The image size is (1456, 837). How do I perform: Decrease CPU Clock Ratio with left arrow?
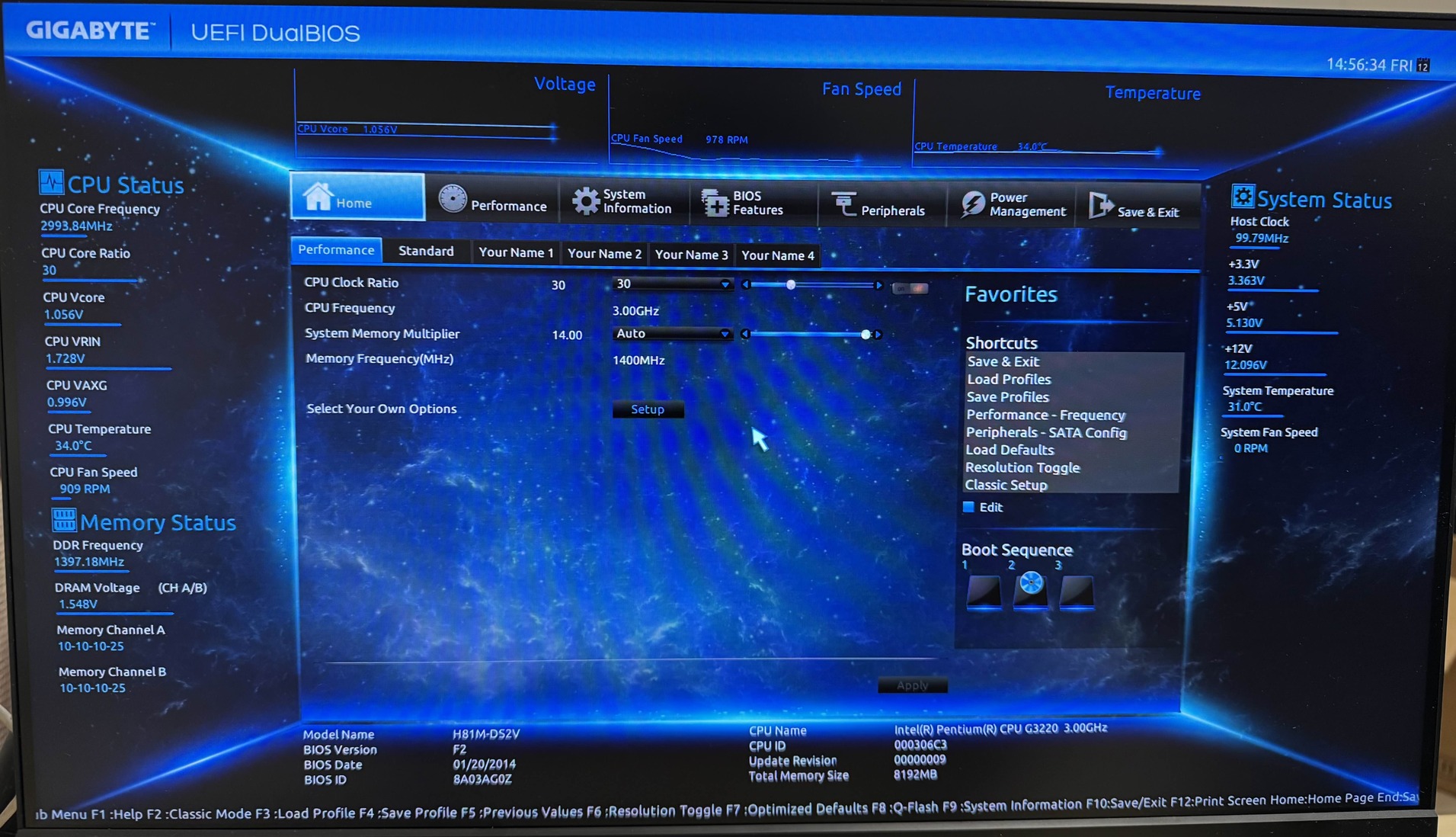tap(746, 284)
